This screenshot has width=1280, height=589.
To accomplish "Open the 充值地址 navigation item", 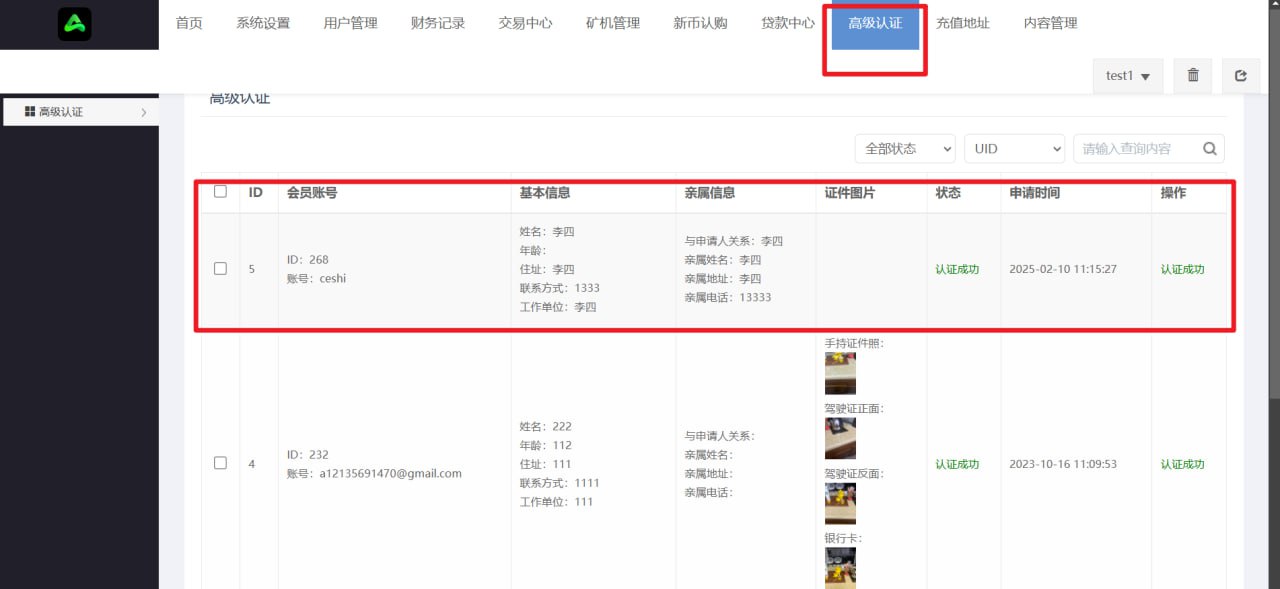I will point(962,23).
